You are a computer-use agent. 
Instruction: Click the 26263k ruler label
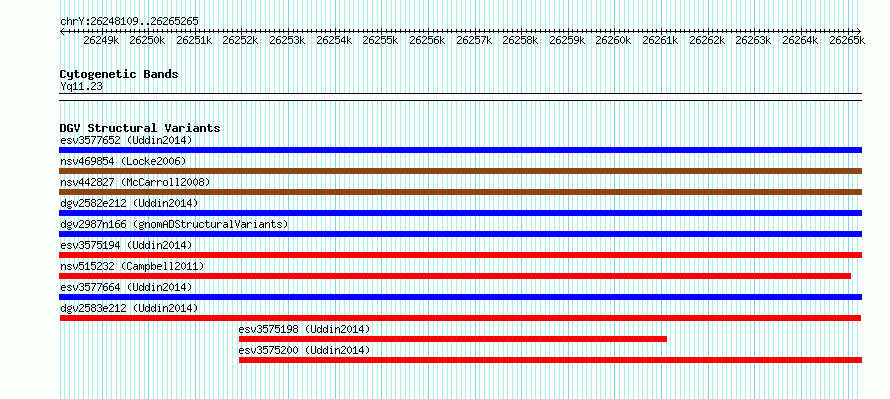click(x=753, y=40)
